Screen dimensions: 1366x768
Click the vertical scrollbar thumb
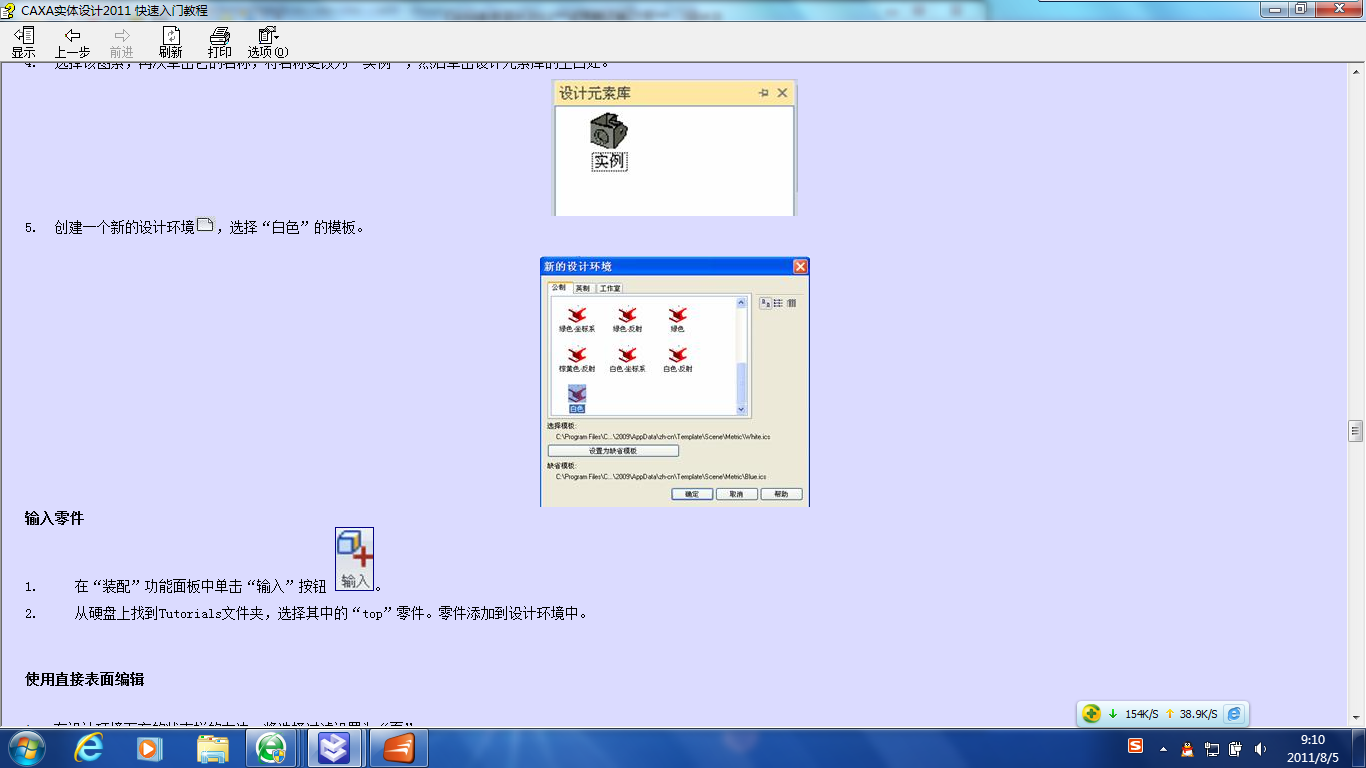[x=1356, y=430]
